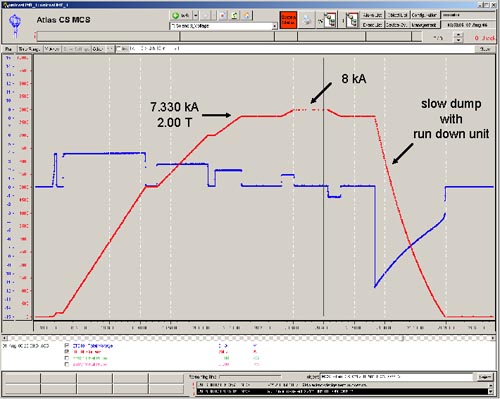
Task: Click the Other button in the plot toolbar
Action: click(x=98, y=49)
